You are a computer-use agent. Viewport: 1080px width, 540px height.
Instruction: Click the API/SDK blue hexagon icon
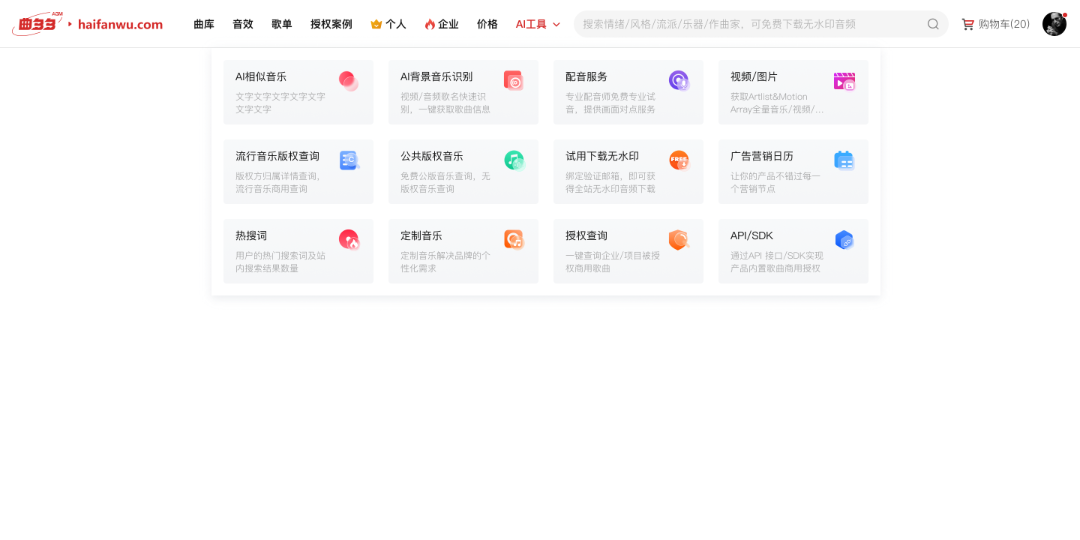click(844, 239)
